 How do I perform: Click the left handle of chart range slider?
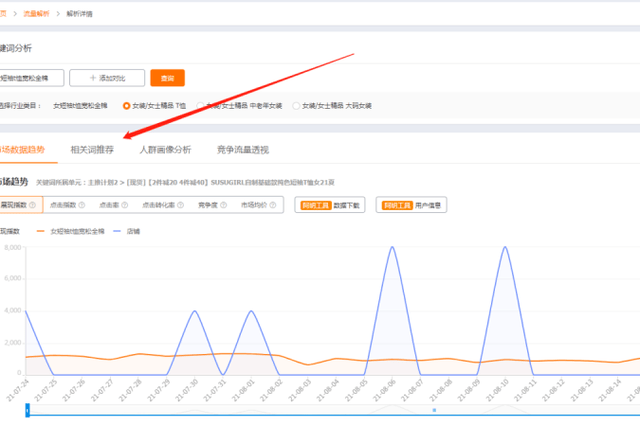coord(27,411)
